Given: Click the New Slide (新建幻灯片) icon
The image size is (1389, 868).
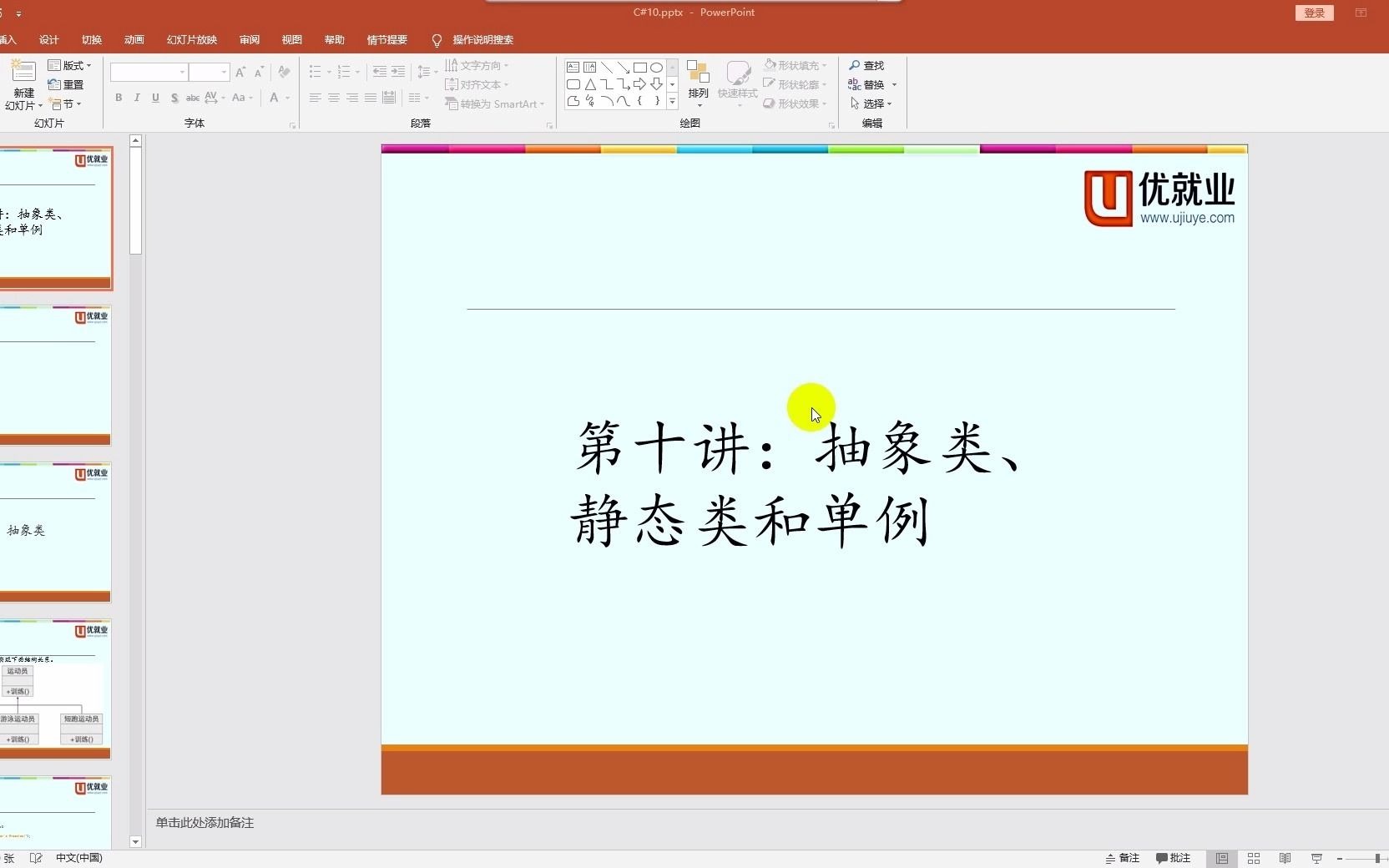Looking at the screenshot, I should tap(23, 72).
